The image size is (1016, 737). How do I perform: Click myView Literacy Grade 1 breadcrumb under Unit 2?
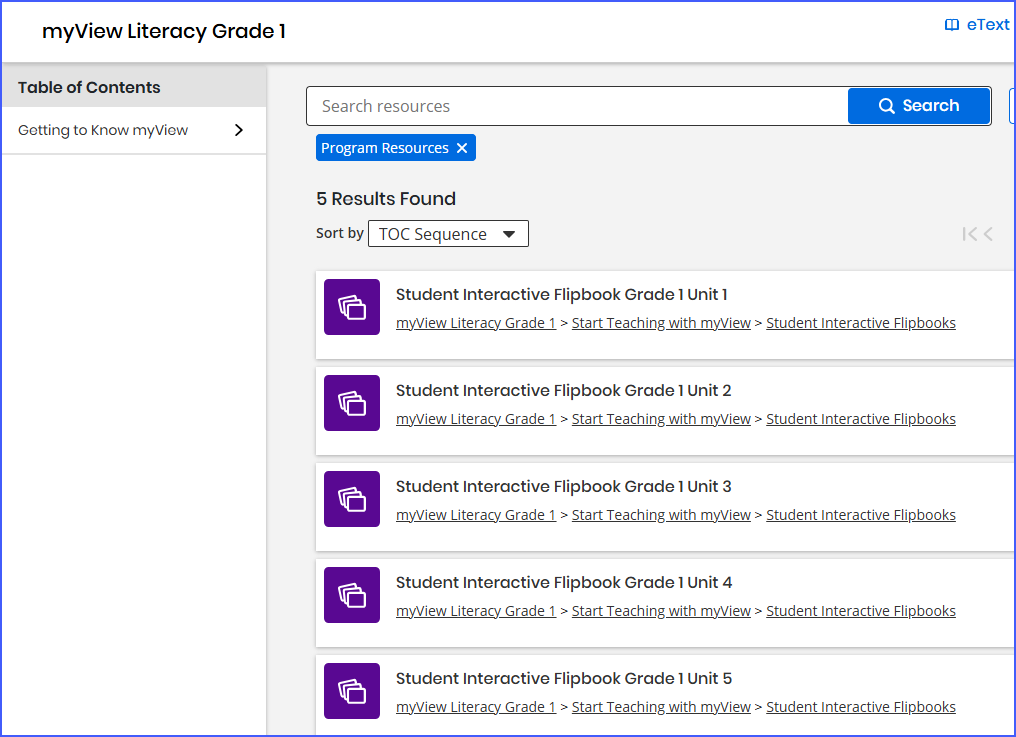point(476,419)
